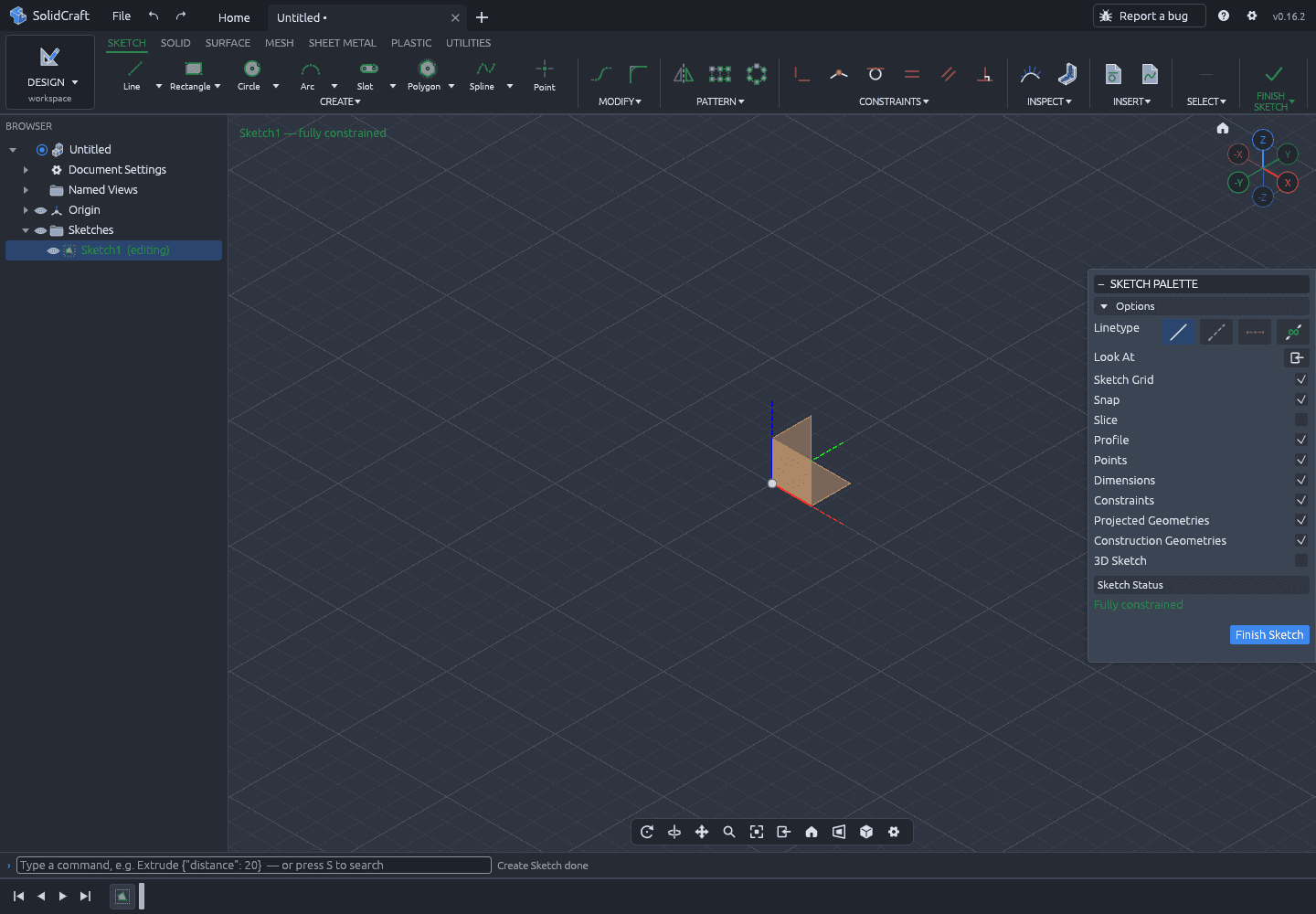
Task: Click the undo arrow button
Action: [x=154, y=16]
